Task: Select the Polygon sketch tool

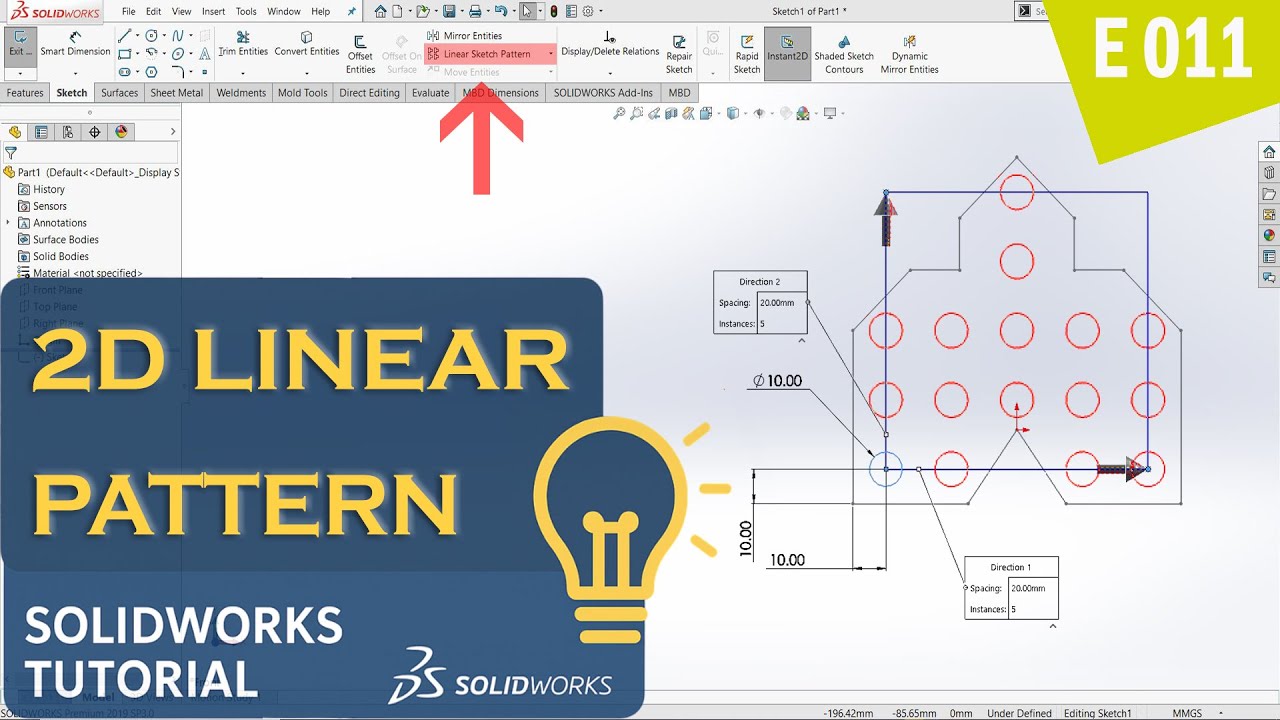Action: coord(151,72)
